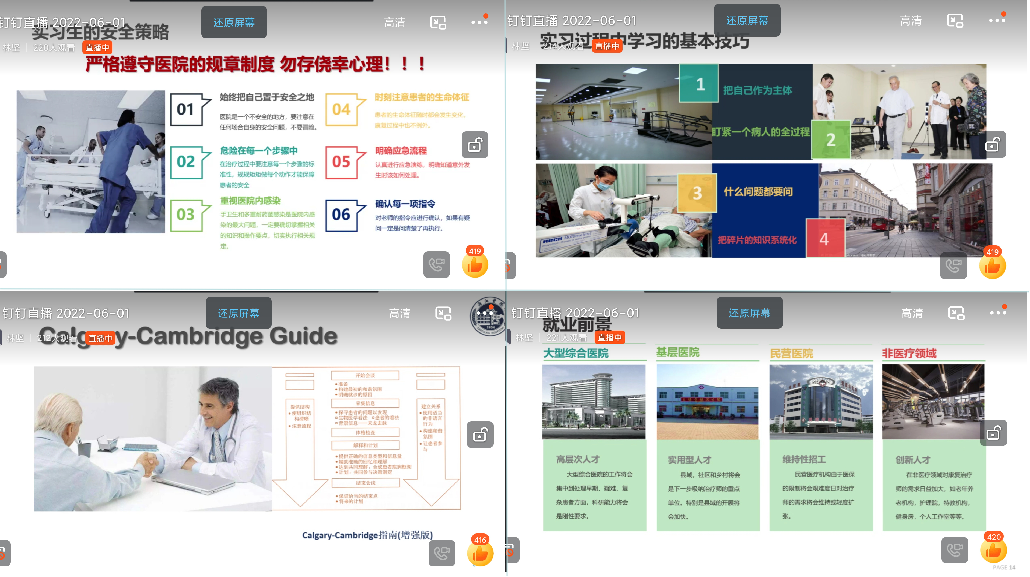Viewport: 1030px width, 577px height.
Task: Tap the like button on the safety strategy slide
Action: 474,265
